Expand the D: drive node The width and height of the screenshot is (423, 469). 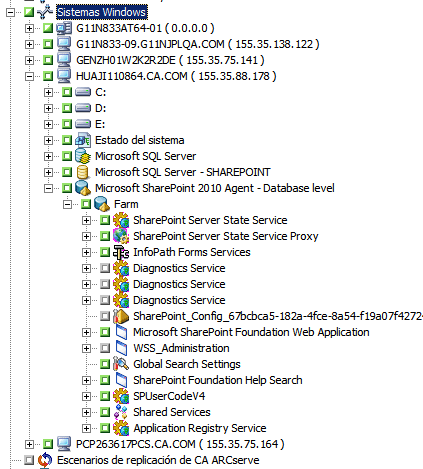click(x=48, y=108)
